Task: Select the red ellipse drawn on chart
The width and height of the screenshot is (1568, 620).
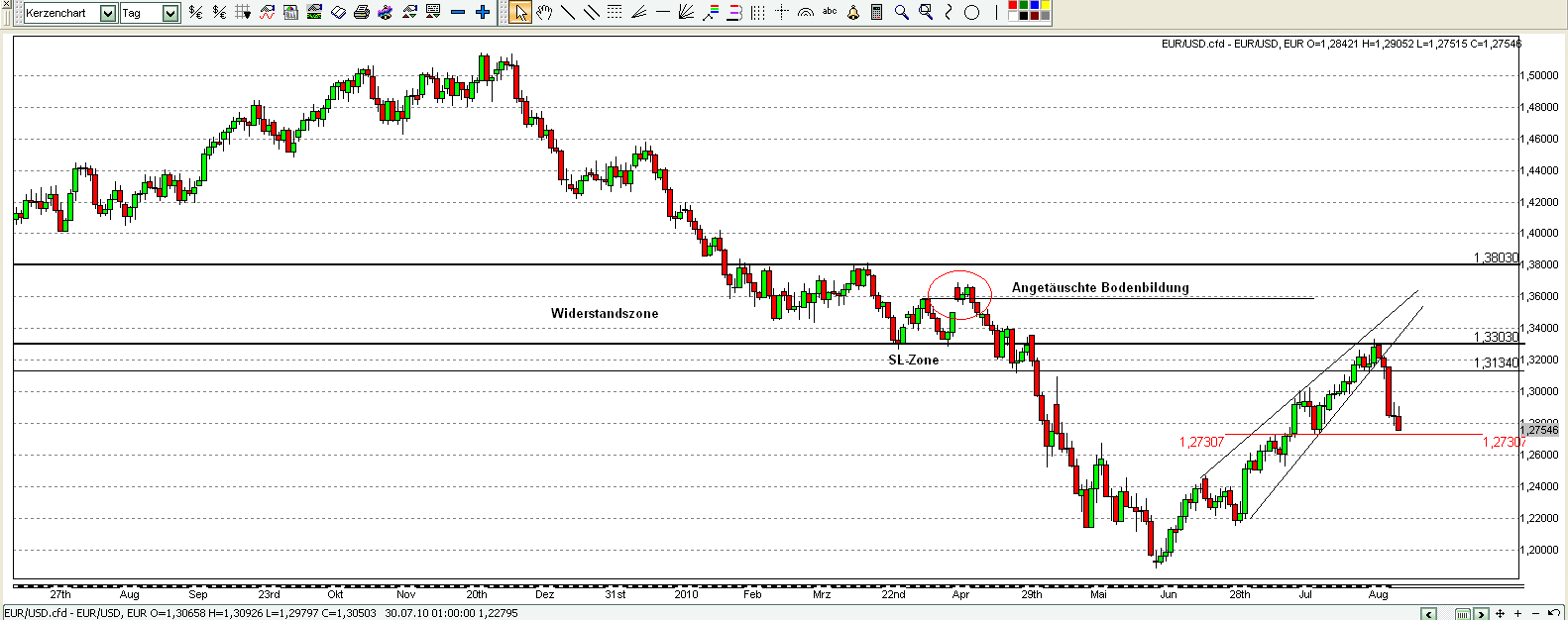Action: click(959, 294)
